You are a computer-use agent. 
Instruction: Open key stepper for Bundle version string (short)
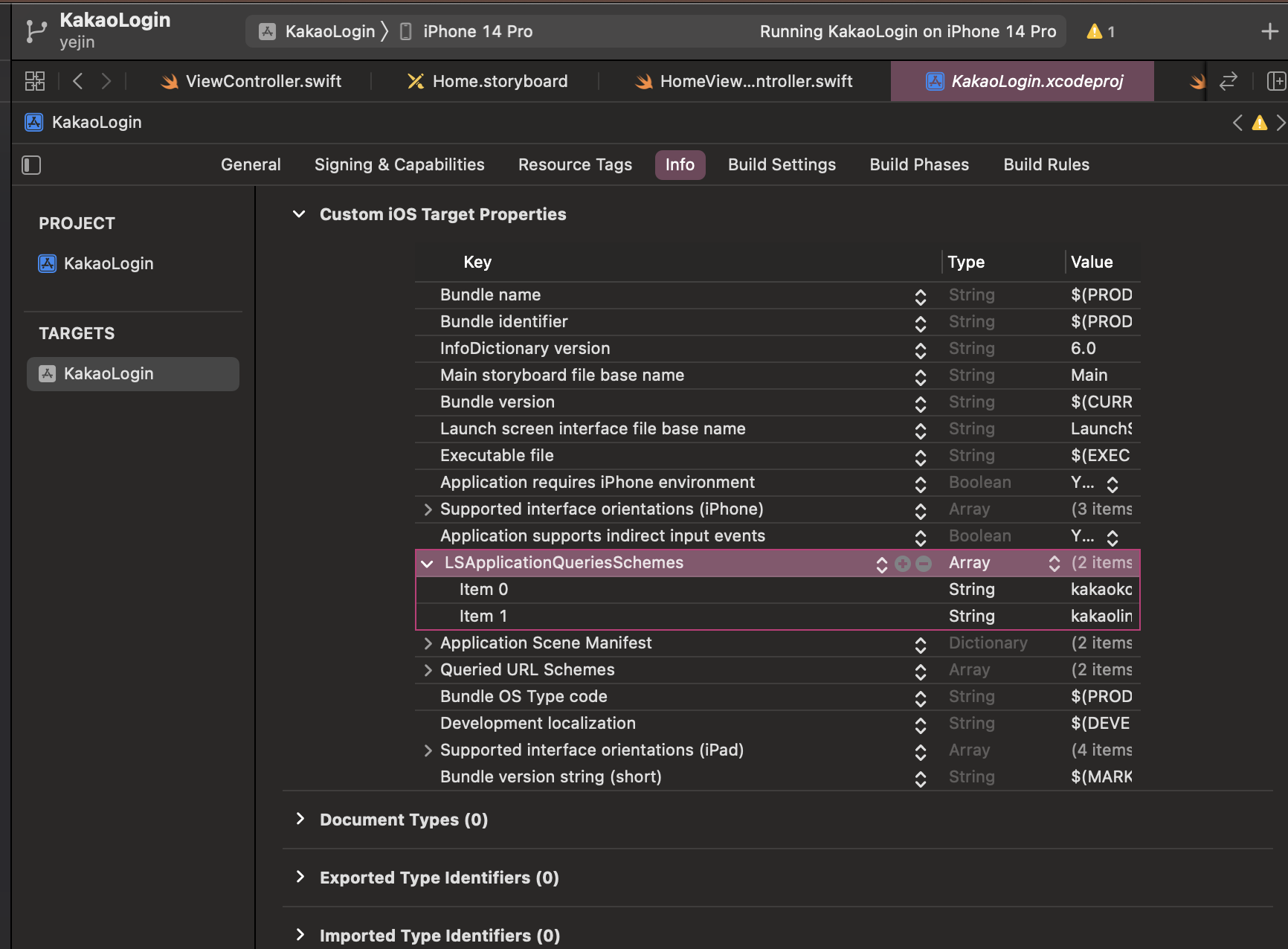921,778
